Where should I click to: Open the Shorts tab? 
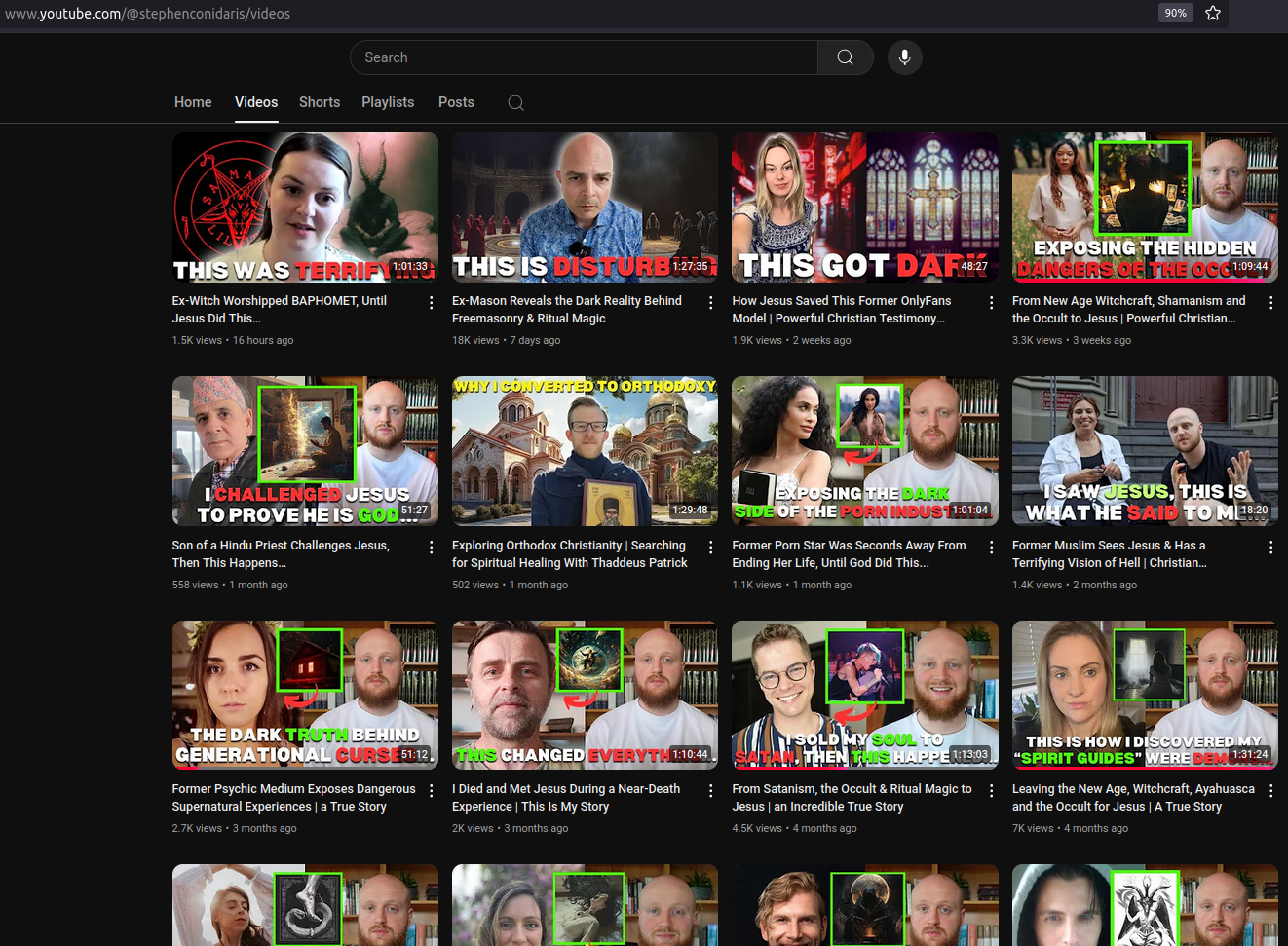(320, 102)
